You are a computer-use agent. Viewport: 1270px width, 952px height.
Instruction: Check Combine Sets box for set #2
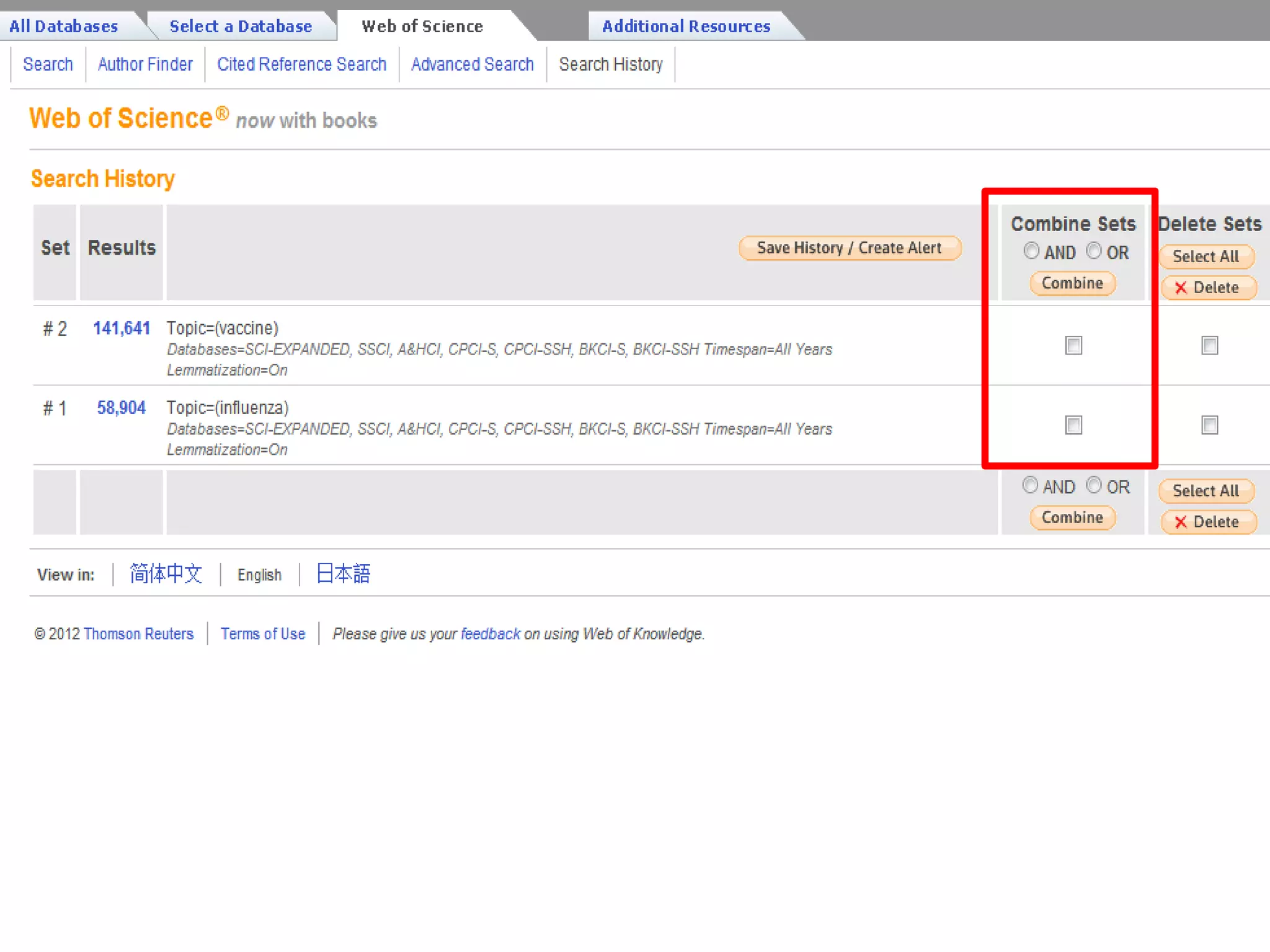pyautogui.click(x=1073, y=345)
